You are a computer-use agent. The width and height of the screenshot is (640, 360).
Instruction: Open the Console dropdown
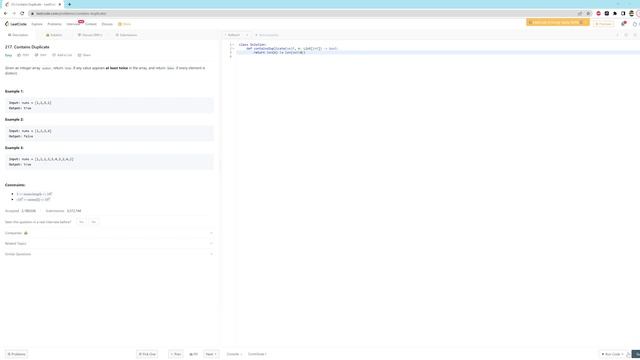click(x=234, y=354)
